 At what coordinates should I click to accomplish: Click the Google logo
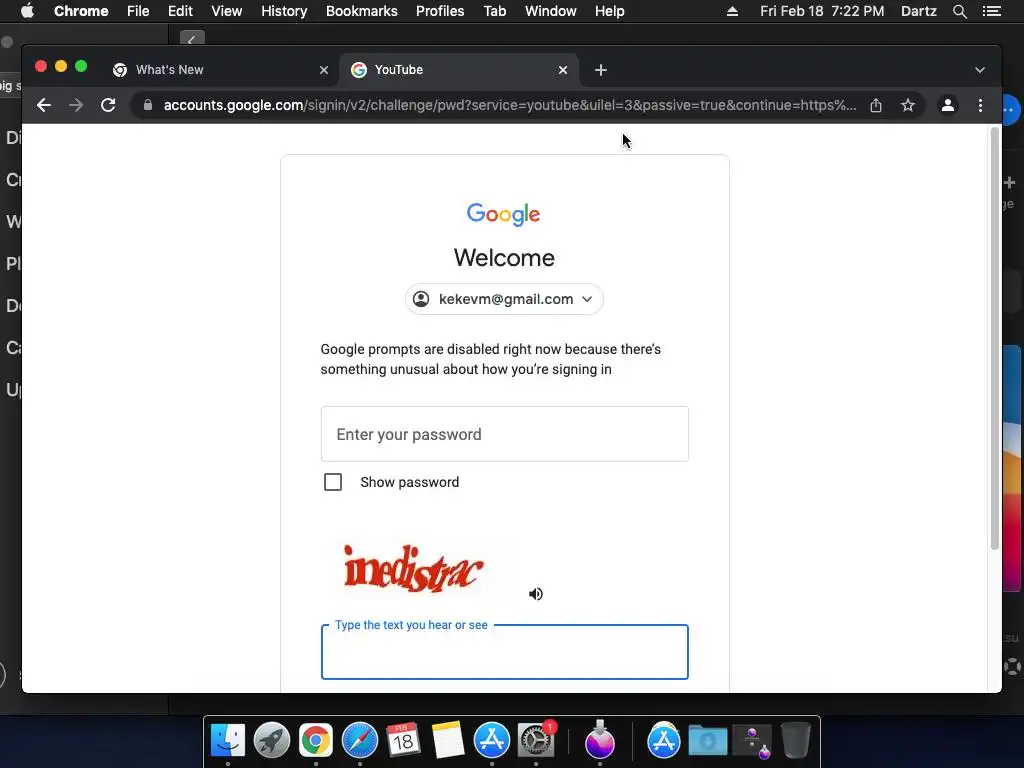tap(504, 214)
